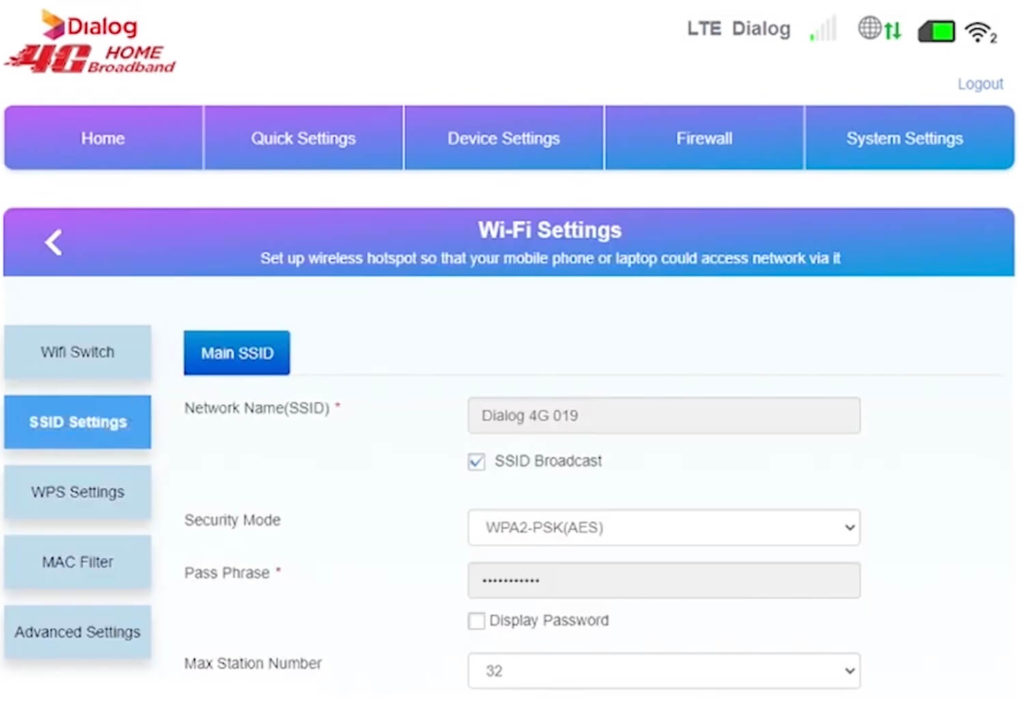Click the Dialog carrier name in status bar
1024x704 pixels.
(763, 29)
